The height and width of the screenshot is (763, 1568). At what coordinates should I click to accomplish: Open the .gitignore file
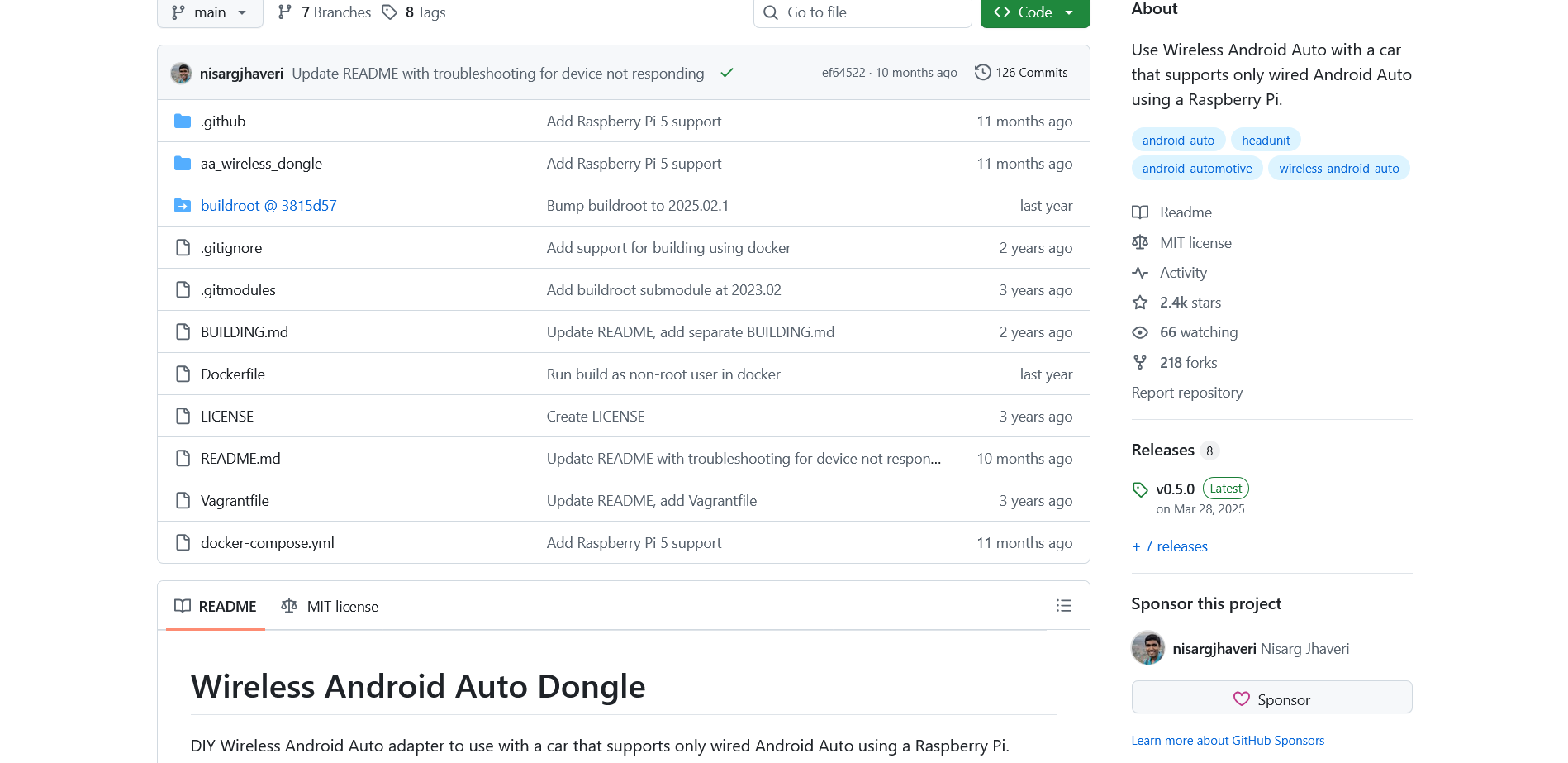(231, 248)
